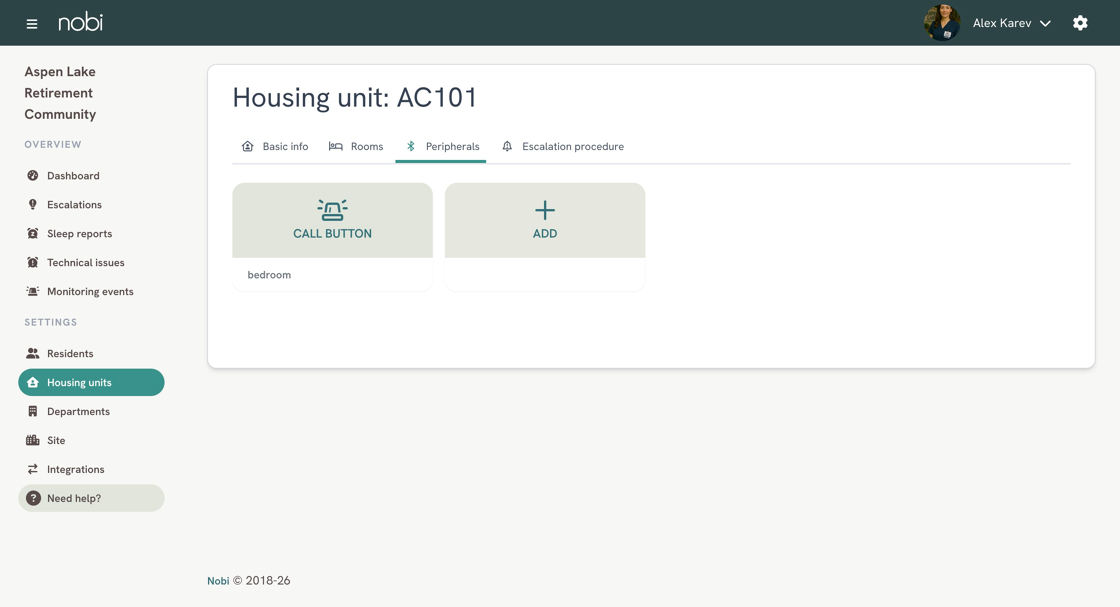
Task: Expand the Alex Karev user dropdown
Action: [x=1011, y=23]
